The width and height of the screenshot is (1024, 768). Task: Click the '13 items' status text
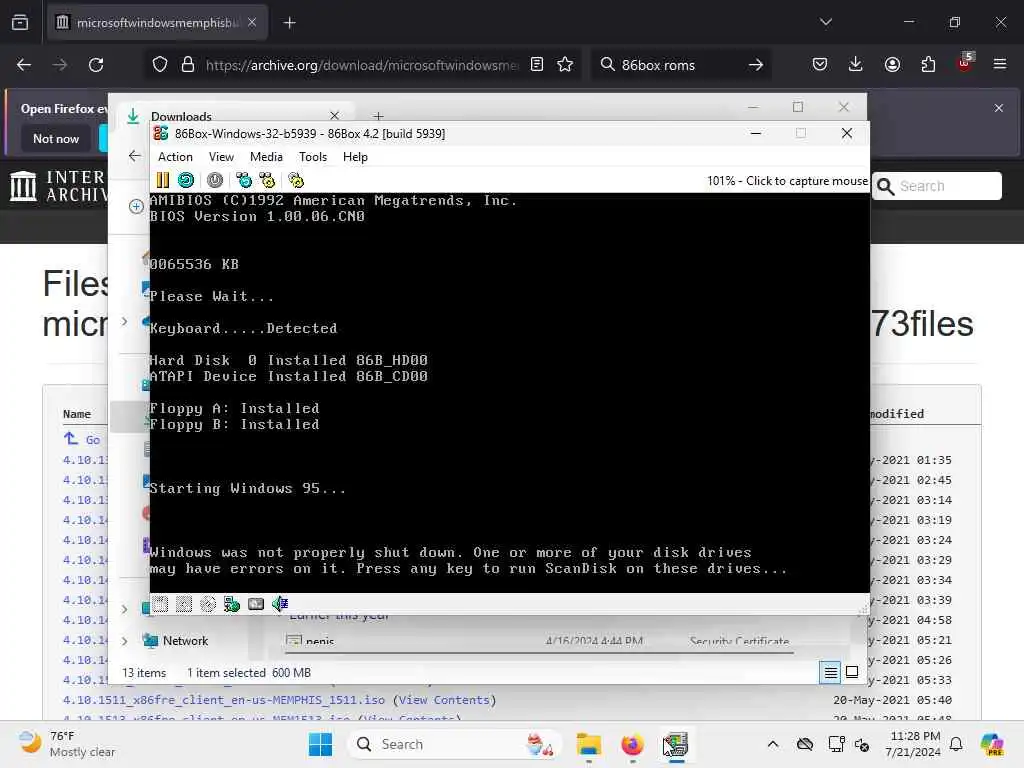pyautogui.click(x=144, y=673)
